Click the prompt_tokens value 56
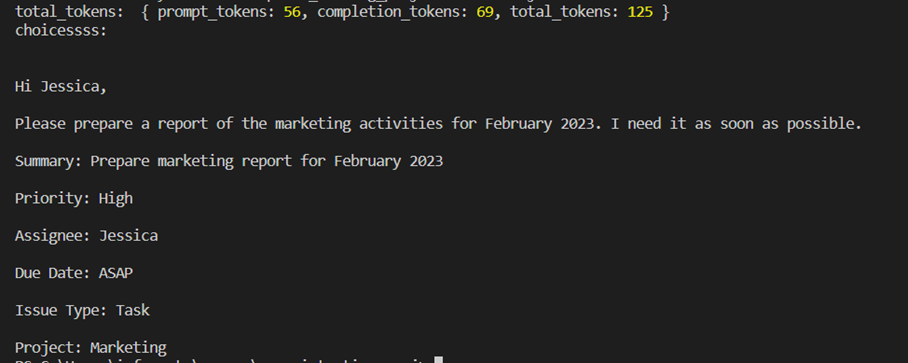908x363 pixels. [x=292, y=12]
